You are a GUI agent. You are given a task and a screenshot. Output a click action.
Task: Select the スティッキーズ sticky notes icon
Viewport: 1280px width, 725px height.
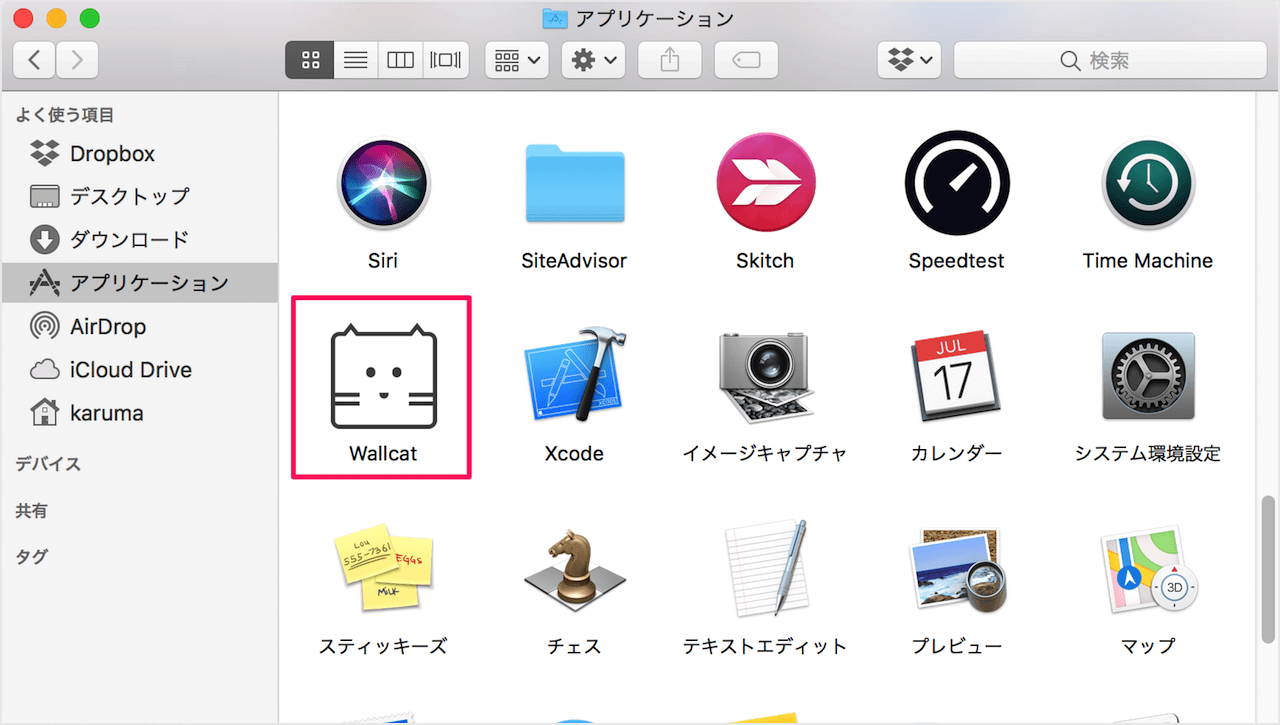click(x=383, y=569)
